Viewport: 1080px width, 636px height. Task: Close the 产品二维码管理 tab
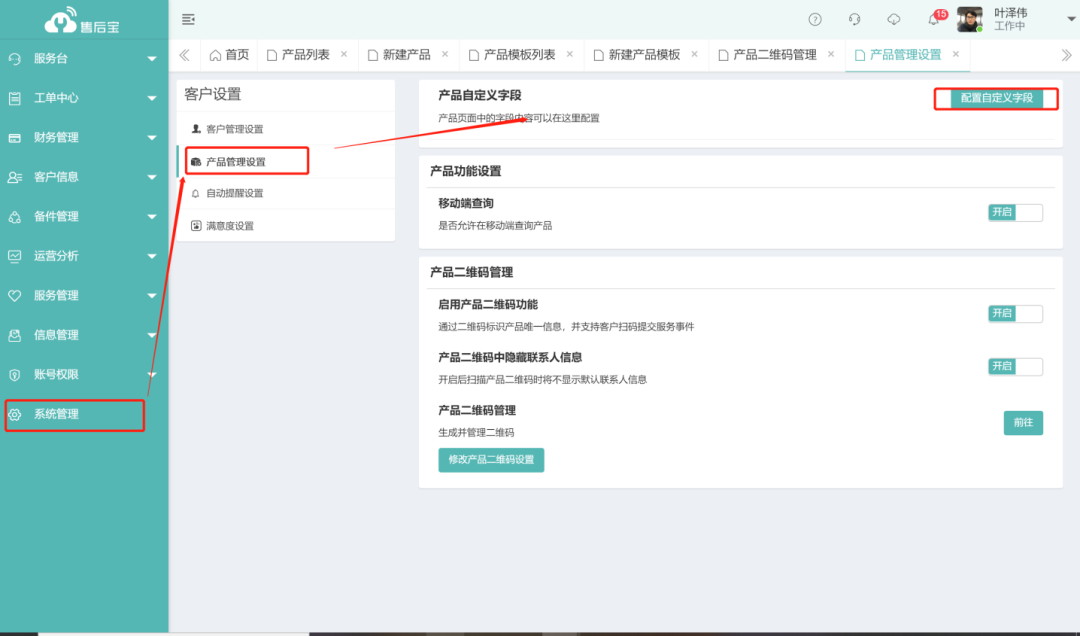831,55
